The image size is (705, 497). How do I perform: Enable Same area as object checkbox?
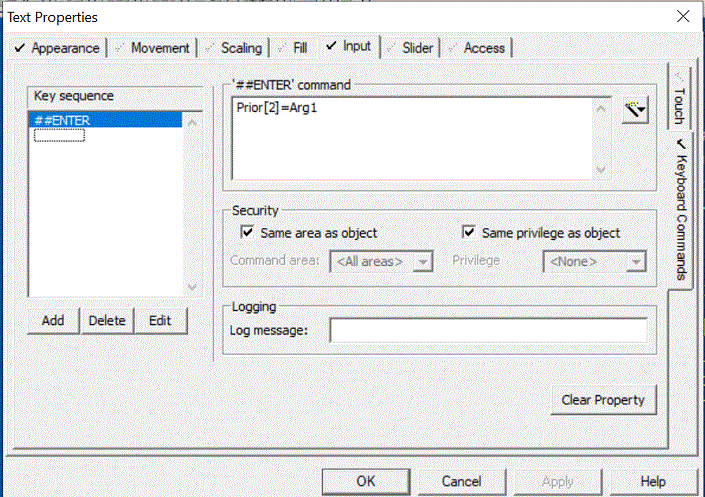pos(248,233)
